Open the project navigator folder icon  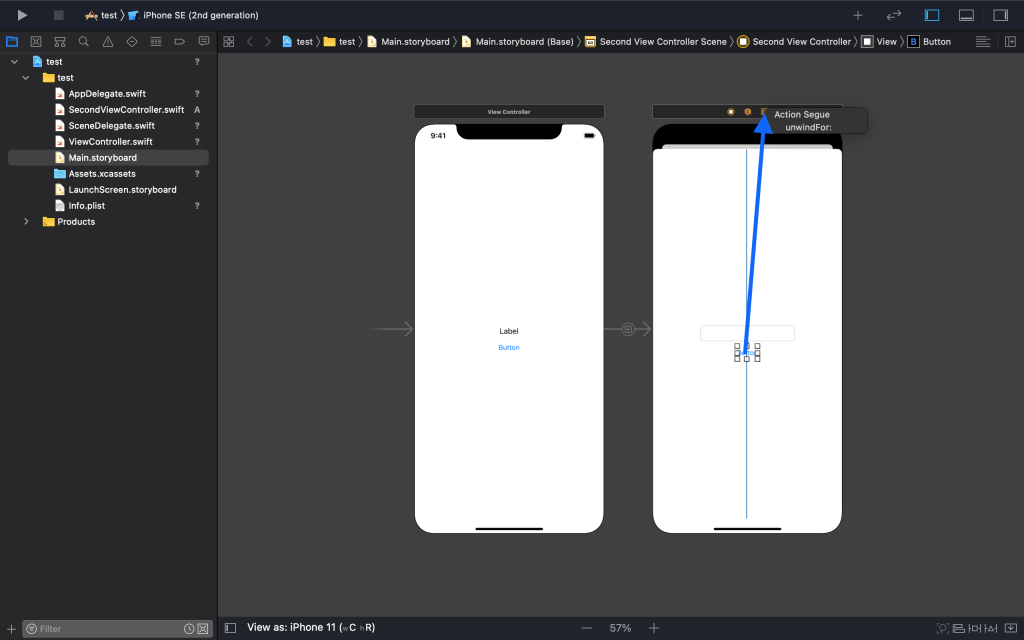click(x=12, y=42)
